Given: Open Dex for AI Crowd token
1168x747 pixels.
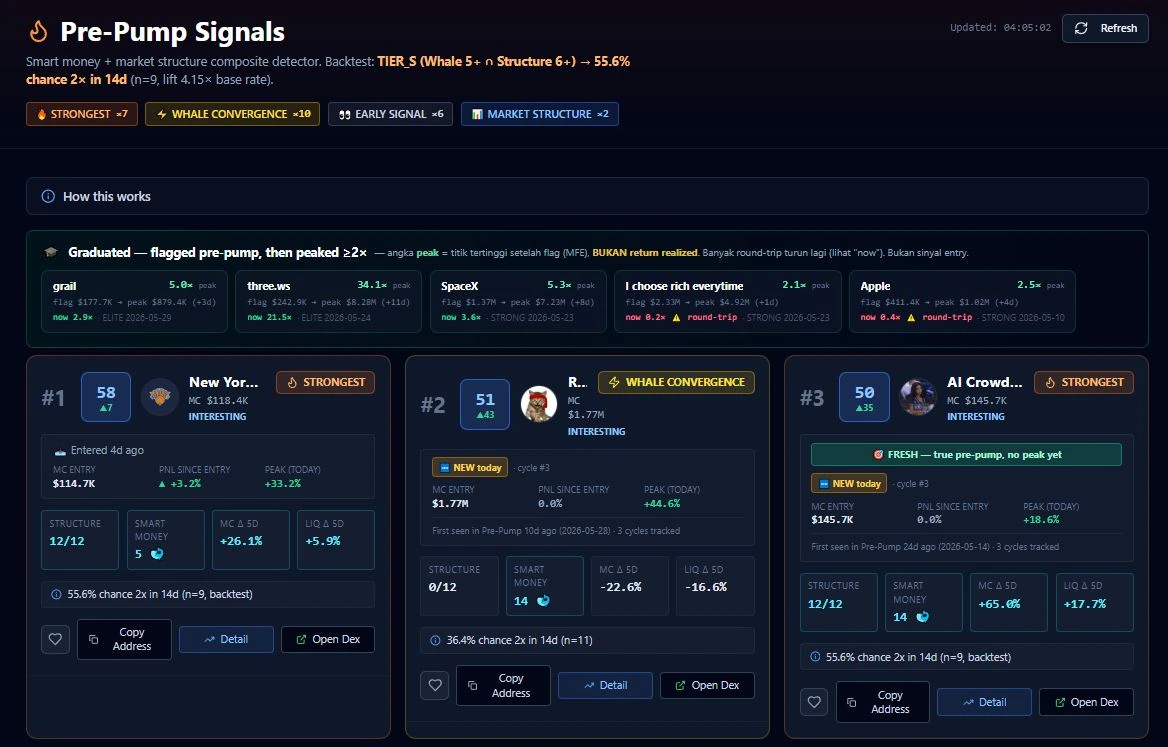Looking at the screenshot, I should pyautogui.click(x=1086, y=702).
